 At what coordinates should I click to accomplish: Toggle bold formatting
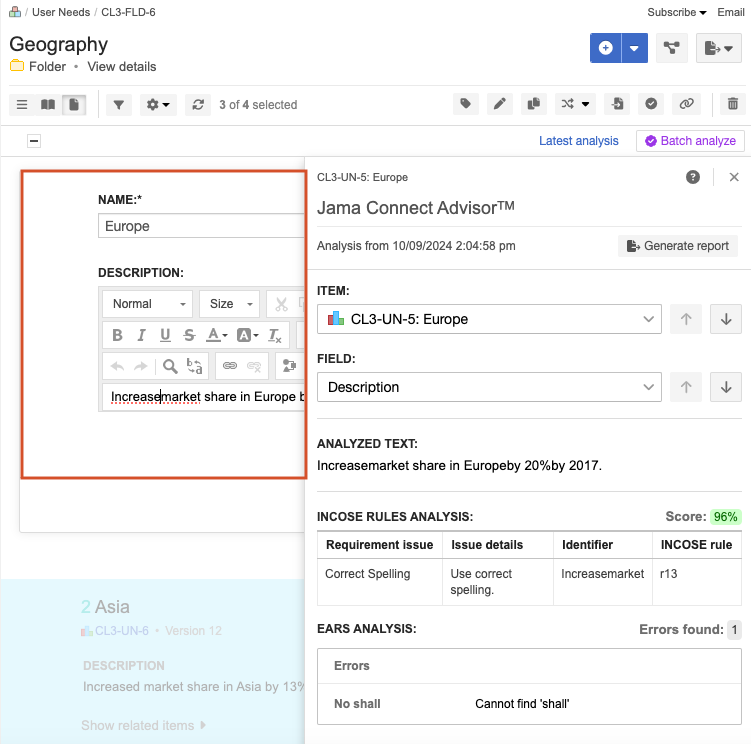pyautogui.click(x=117, y=335)
